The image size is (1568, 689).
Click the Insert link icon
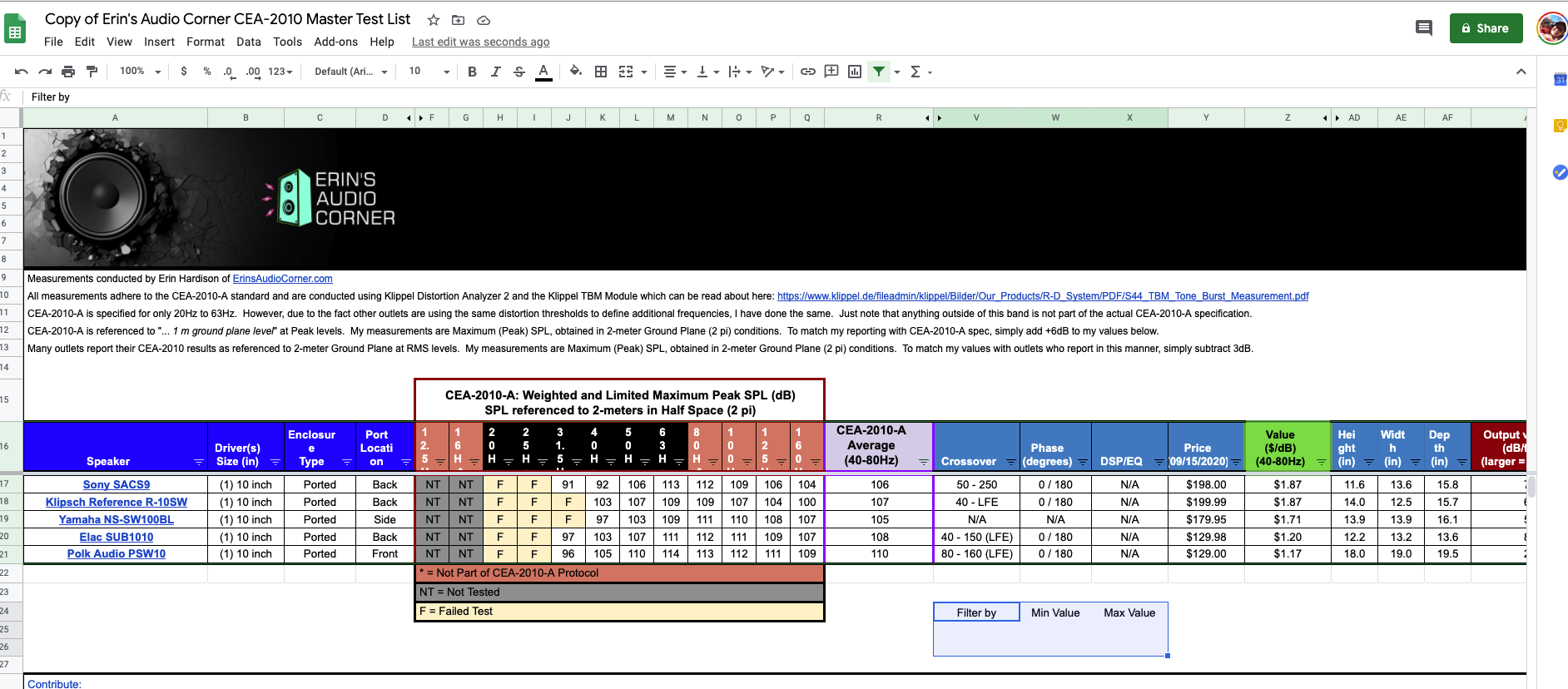pos(807,72)
